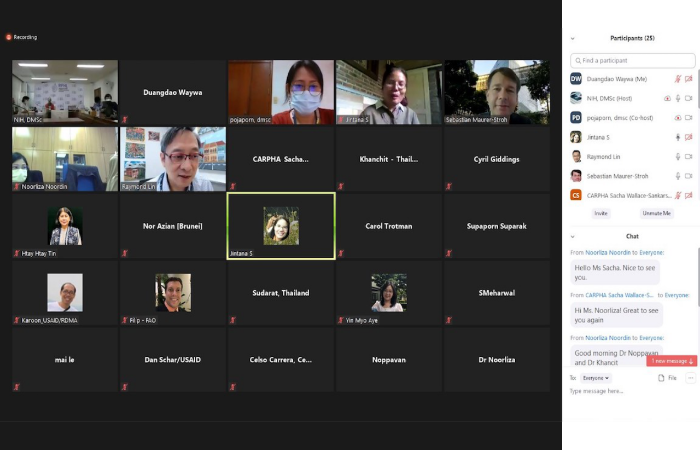The width and height of the screenshot is (700, 450).
Task: Click the Nor Azian [Brunei] name tile
Action: click(x=173, y=226)
